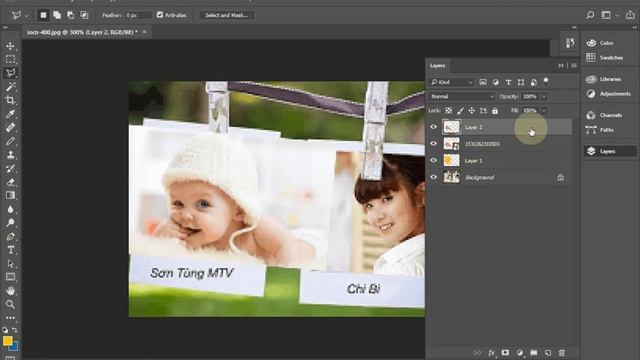Screen dimensions: 640x360
Task: Toggle the Anti-alias checkbox
Action: 160,15
